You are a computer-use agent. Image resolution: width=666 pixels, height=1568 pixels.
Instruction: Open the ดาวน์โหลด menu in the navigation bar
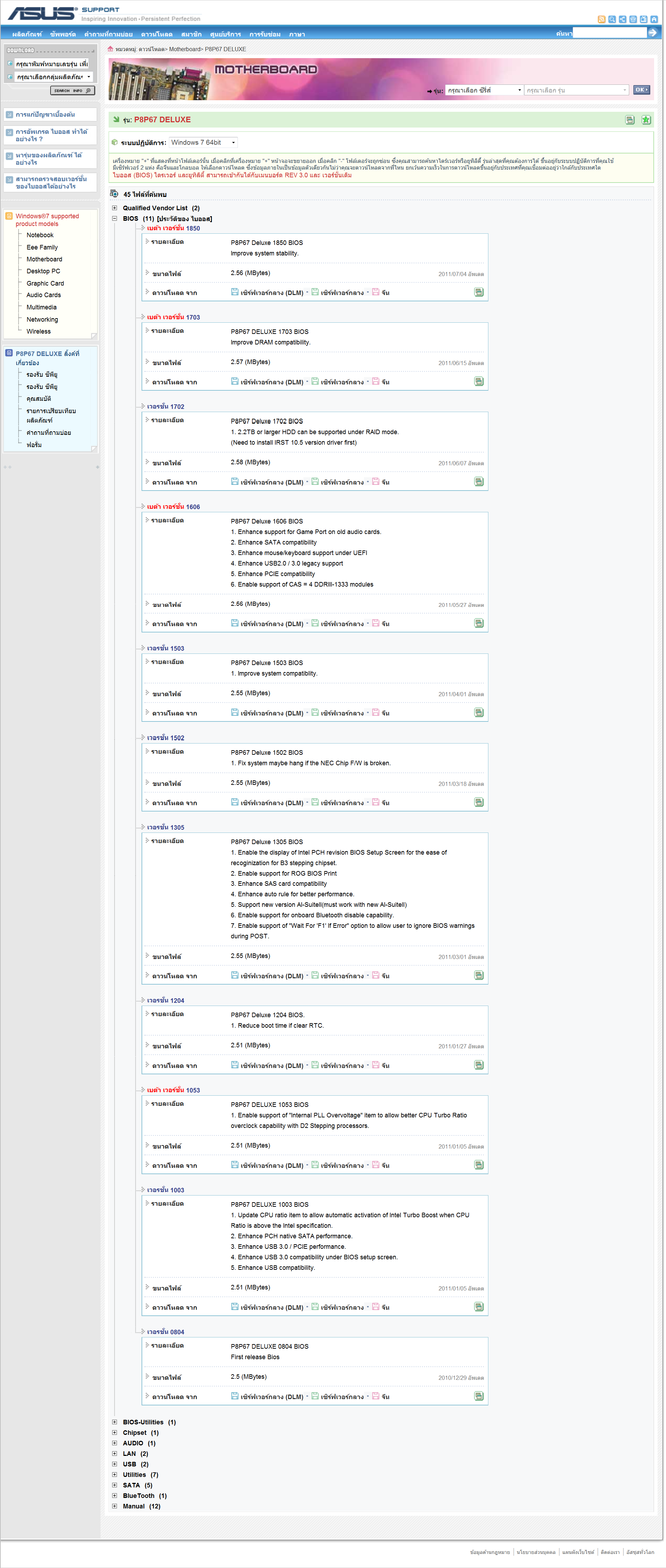click(157, 35)
